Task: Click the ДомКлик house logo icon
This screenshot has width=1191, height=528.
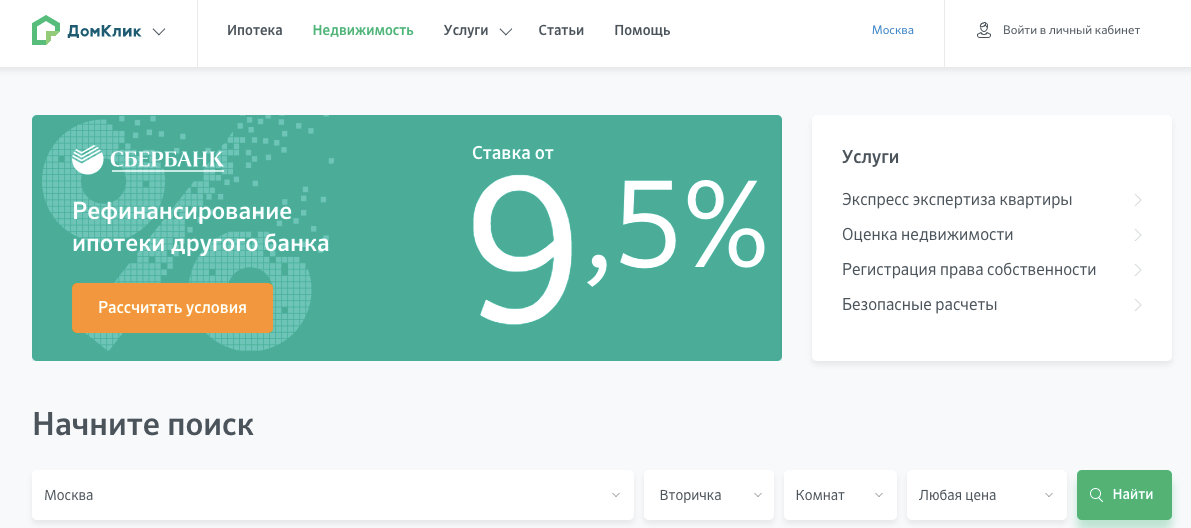Action: 46,30
